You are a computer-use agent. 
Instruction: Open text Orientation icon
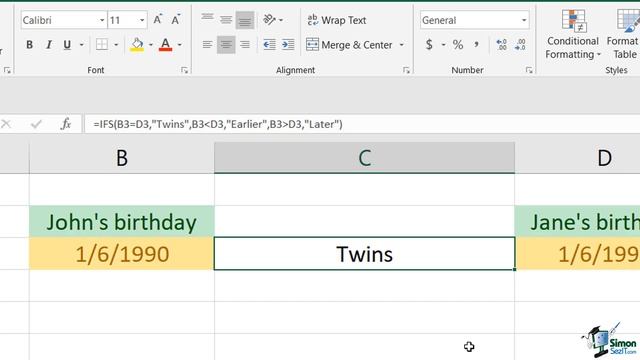(x=269, y=20)
